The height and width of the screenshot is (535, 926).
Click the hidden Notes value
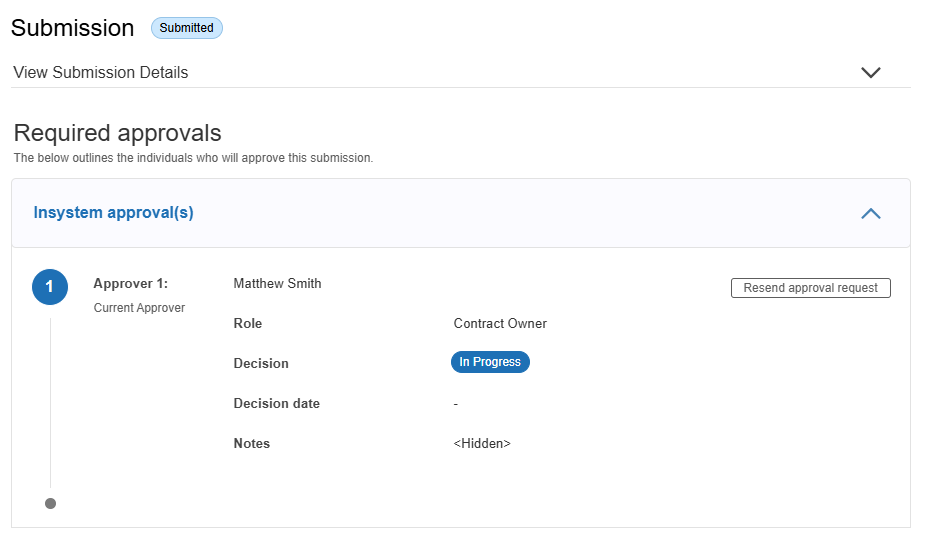coord(482,443)
